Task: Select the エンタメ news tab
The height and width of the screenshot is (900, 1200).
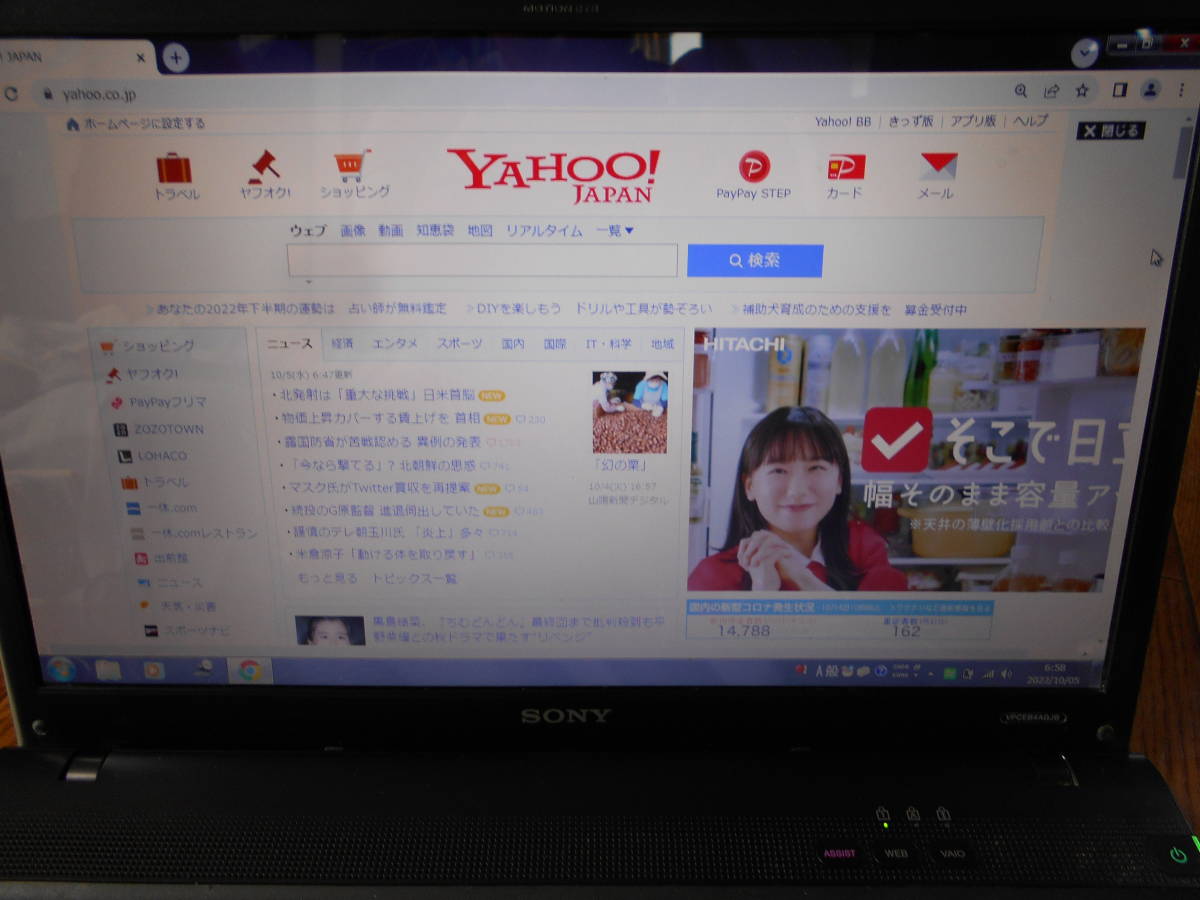Action: pyautogui.click(x=395, y=344)
